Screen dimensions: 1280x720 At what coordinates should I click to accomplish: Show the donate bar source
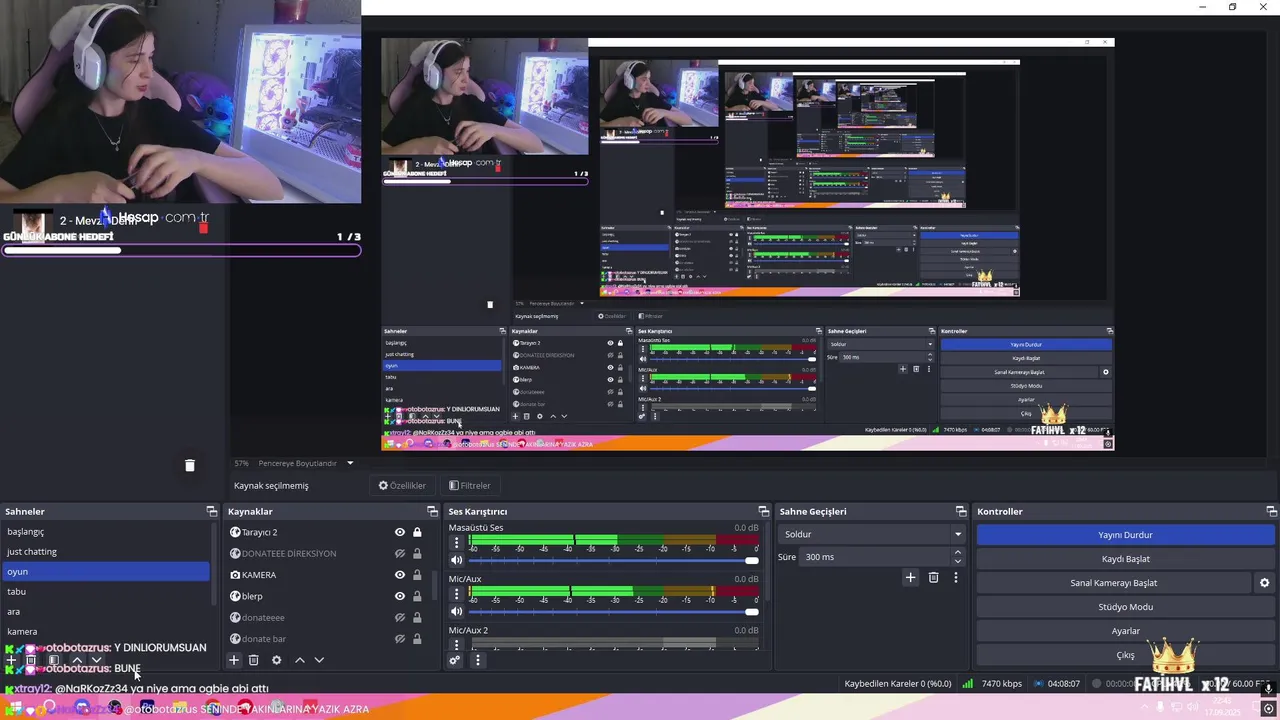(399, 638)
